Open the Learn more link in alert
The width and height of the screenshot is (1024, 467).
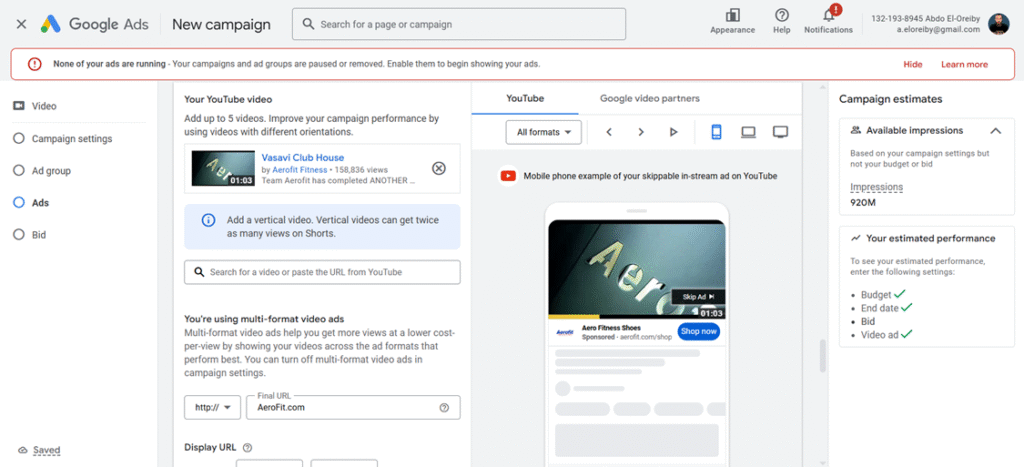coord(964,64)
